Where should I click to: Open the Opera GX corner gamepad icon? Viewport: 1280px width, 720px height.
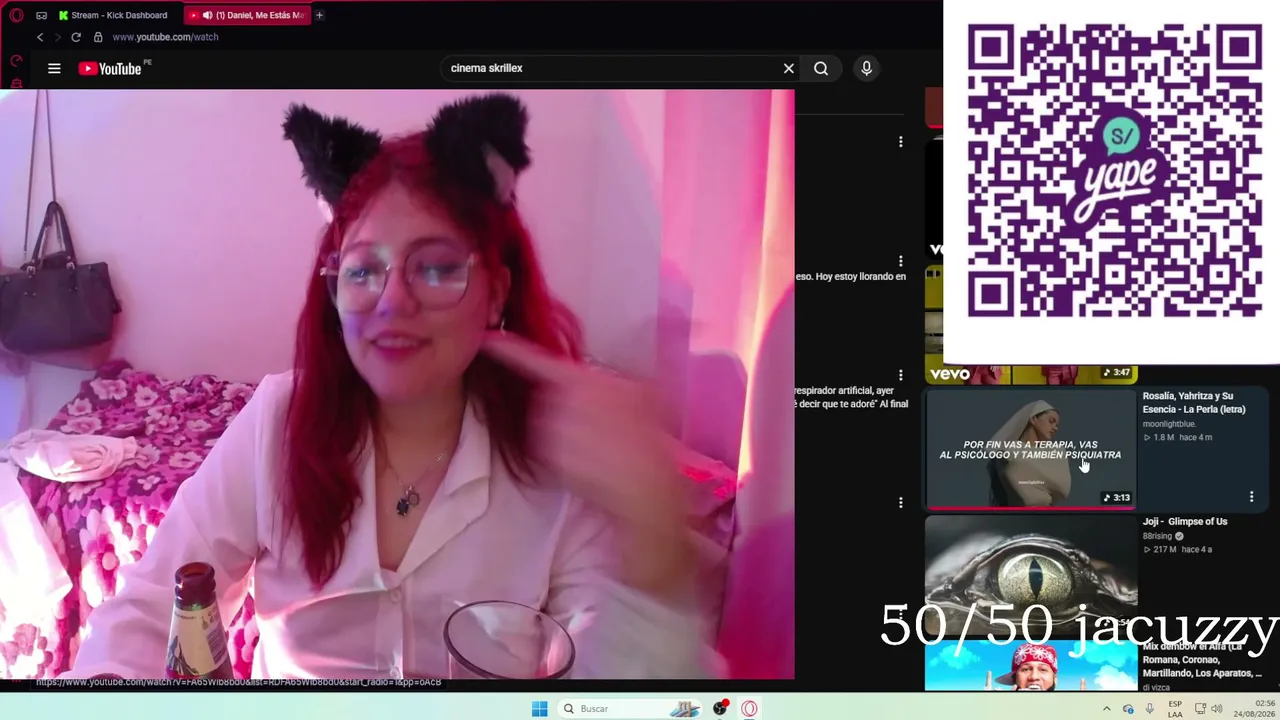coord(41,15)
